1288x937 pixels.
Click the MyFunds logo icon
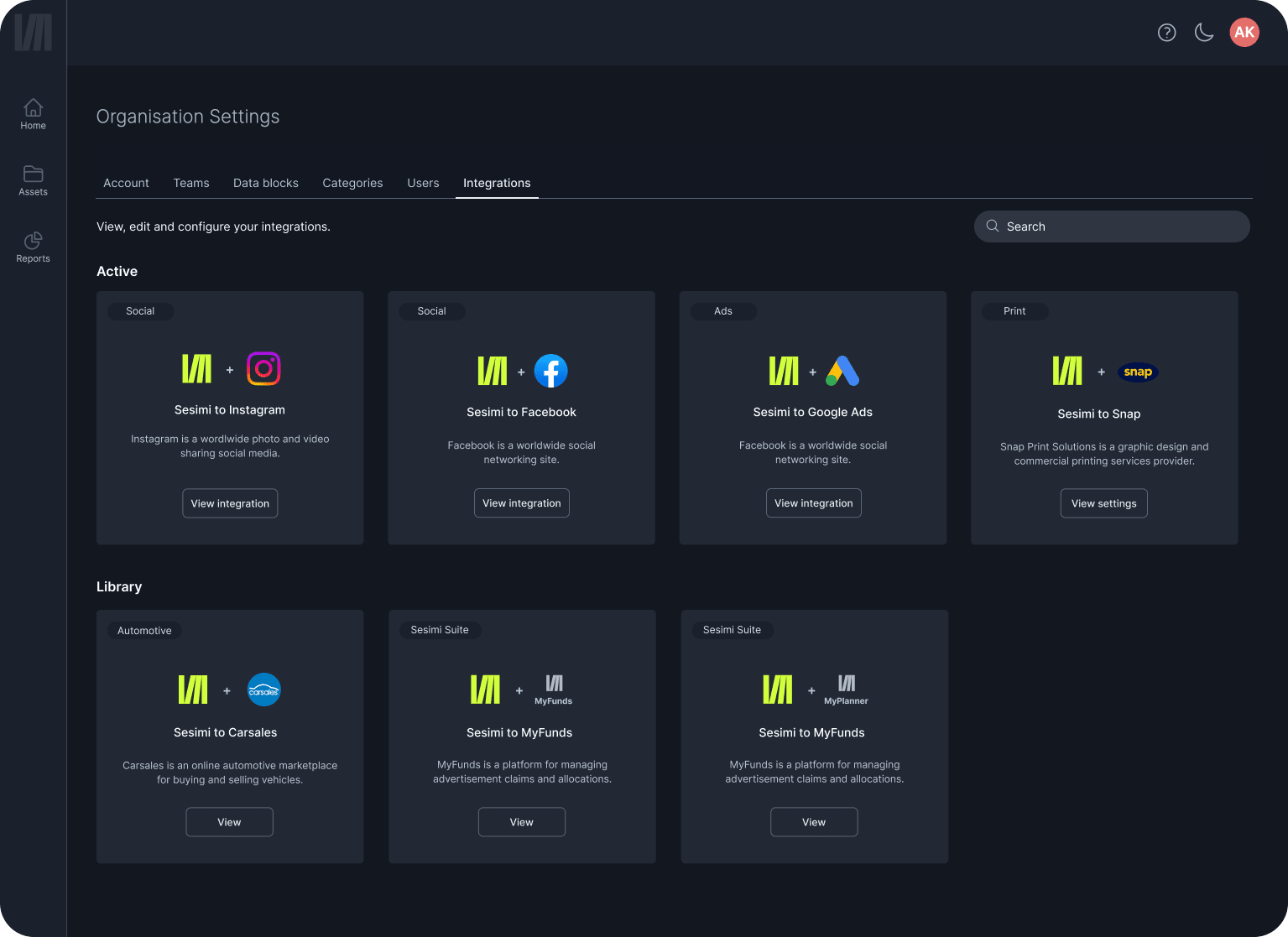pyautogui.click(x=554, y=690)
